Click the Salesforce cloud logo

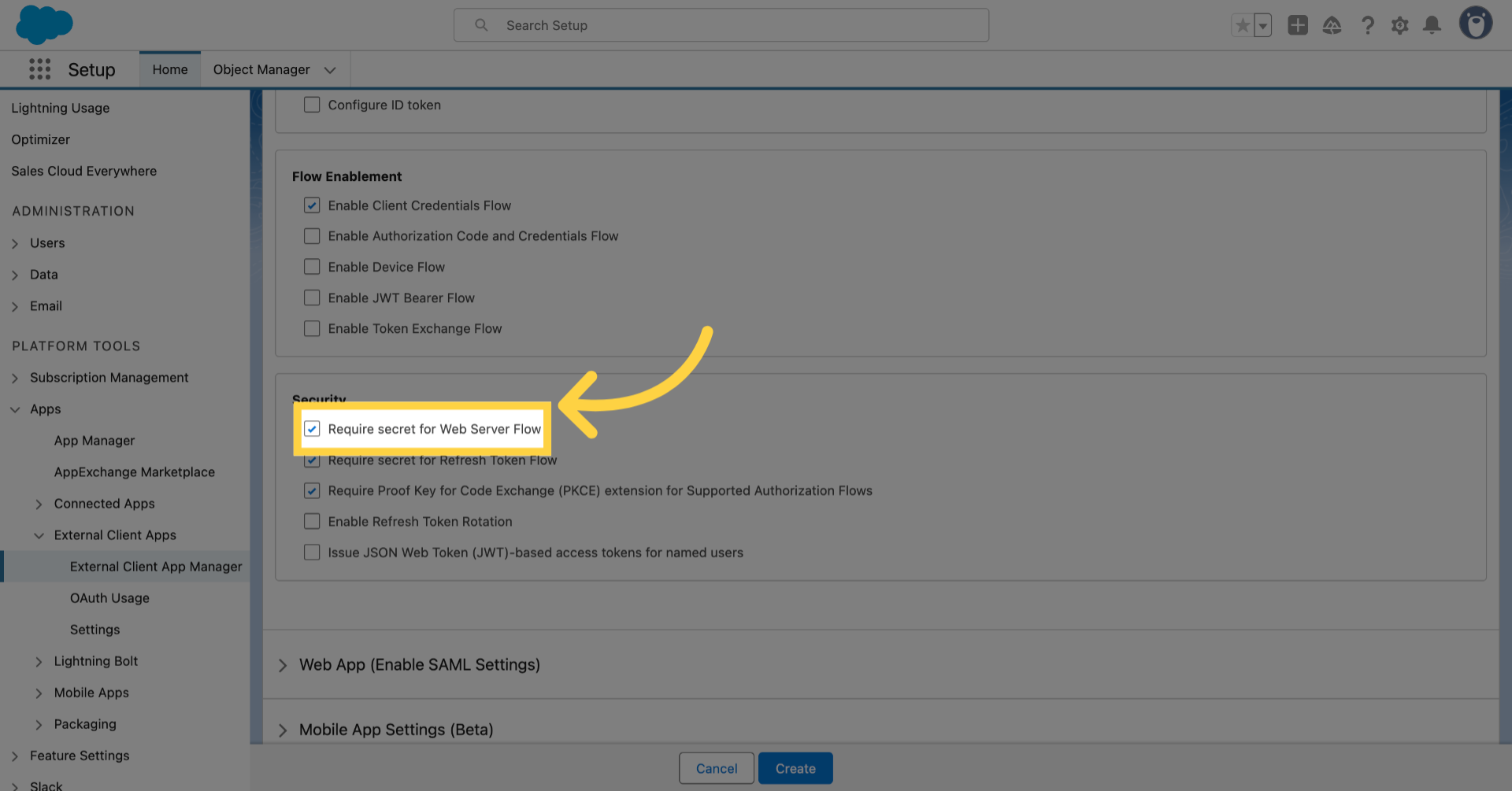click(44, 24)
